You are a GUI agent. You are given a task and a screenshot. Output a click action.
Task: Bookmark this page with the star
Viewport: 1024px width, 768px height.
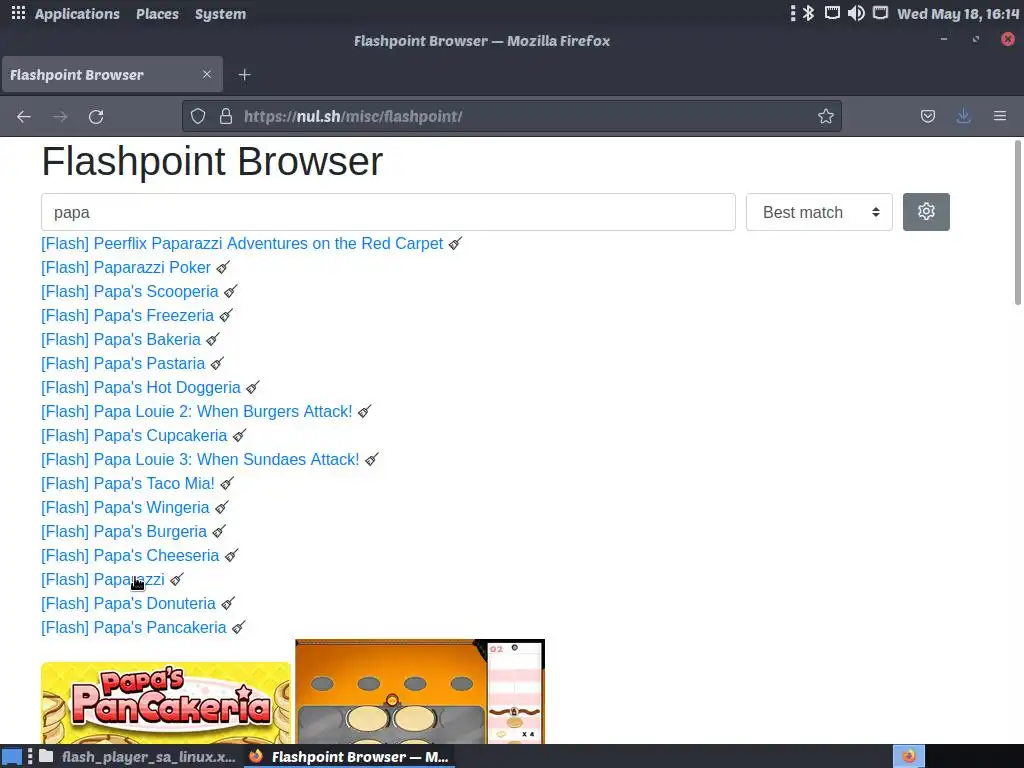pos(825,116)
